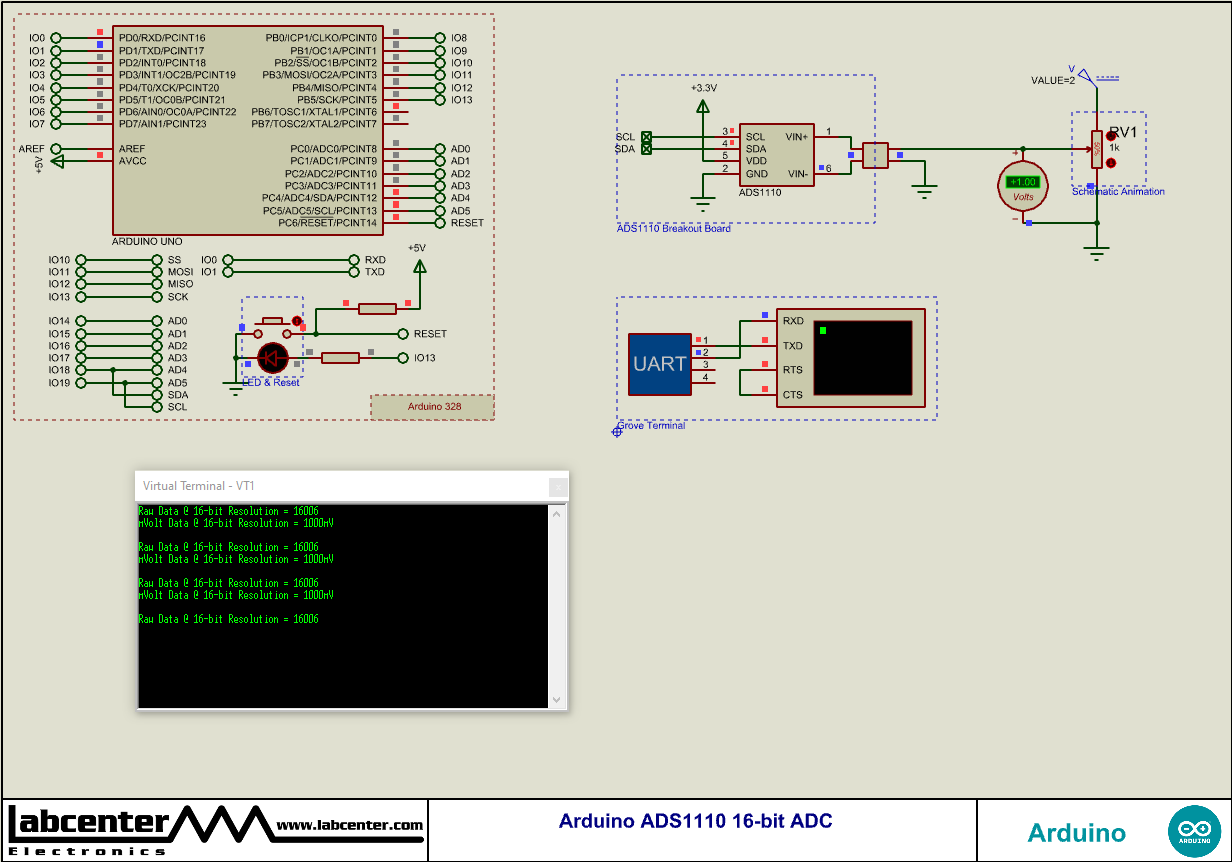This screenshot has height=862, width=1232.
Task: Click the blue UART block
Action: point(659,364)
